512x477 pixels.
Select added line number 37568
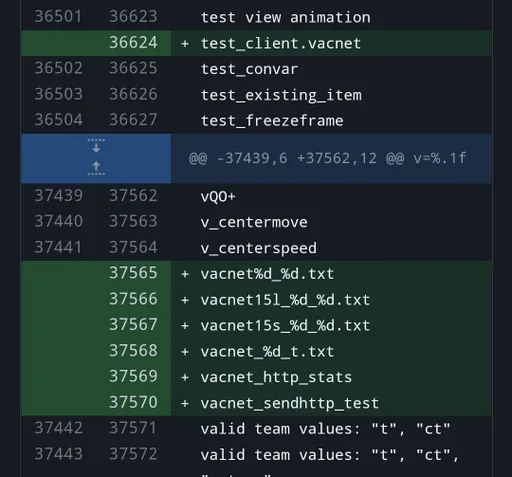point(133,350)
